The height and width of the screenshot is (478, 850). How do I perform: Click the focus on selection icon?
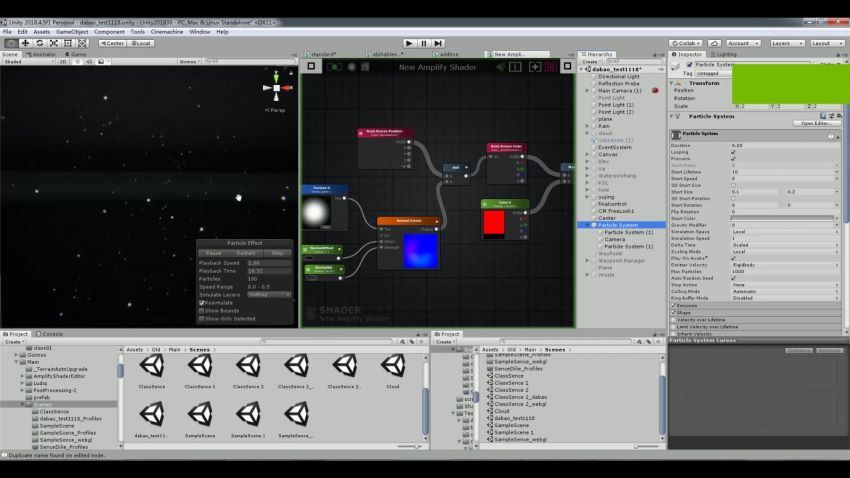515,67
